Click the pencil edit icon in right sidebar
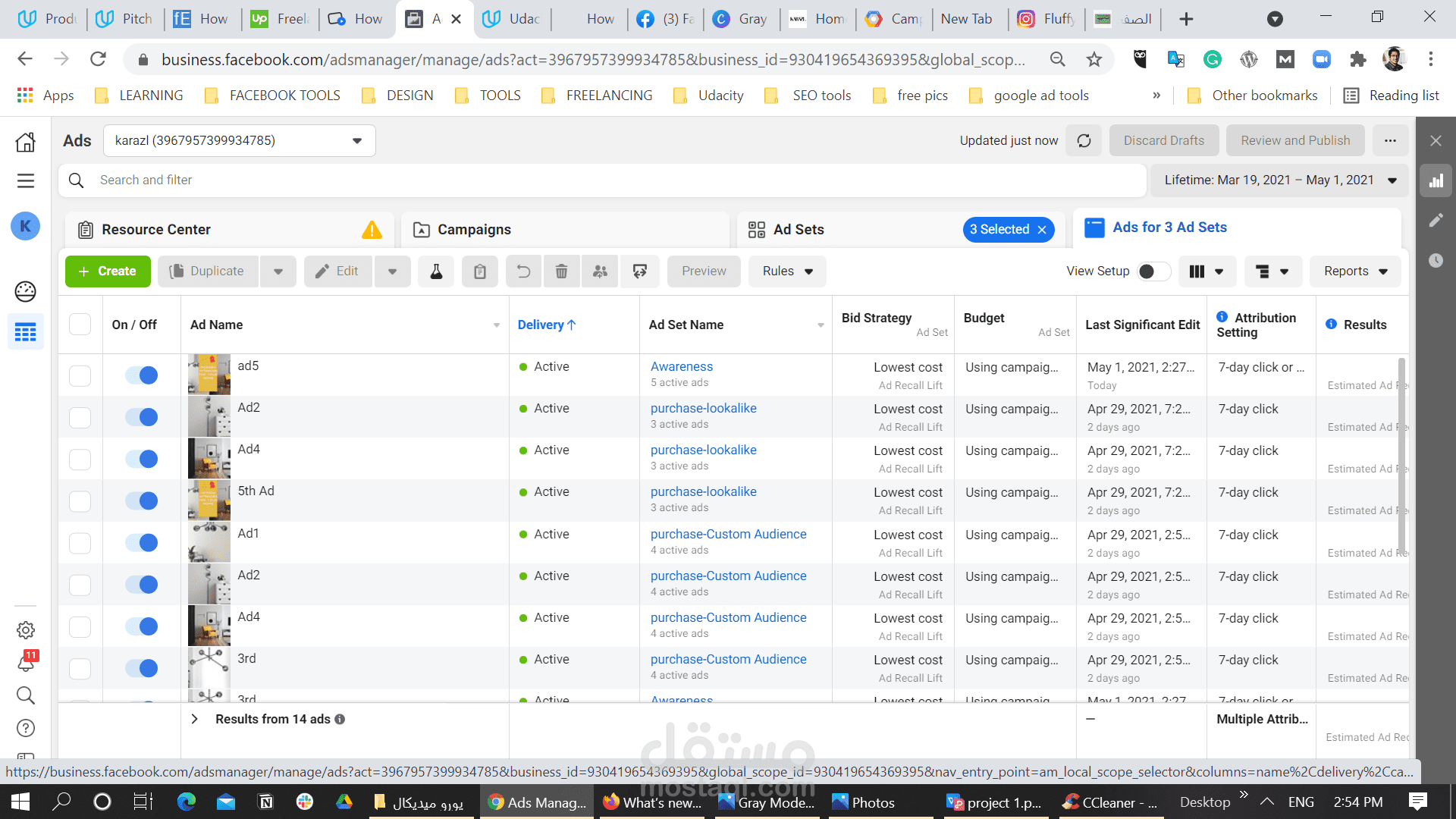This screenshot has height=819, width=1456. pos(1436,221)
